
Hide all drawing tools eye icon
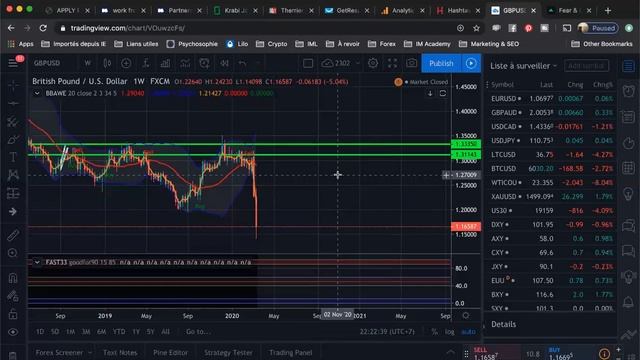[x=13, y=332]
